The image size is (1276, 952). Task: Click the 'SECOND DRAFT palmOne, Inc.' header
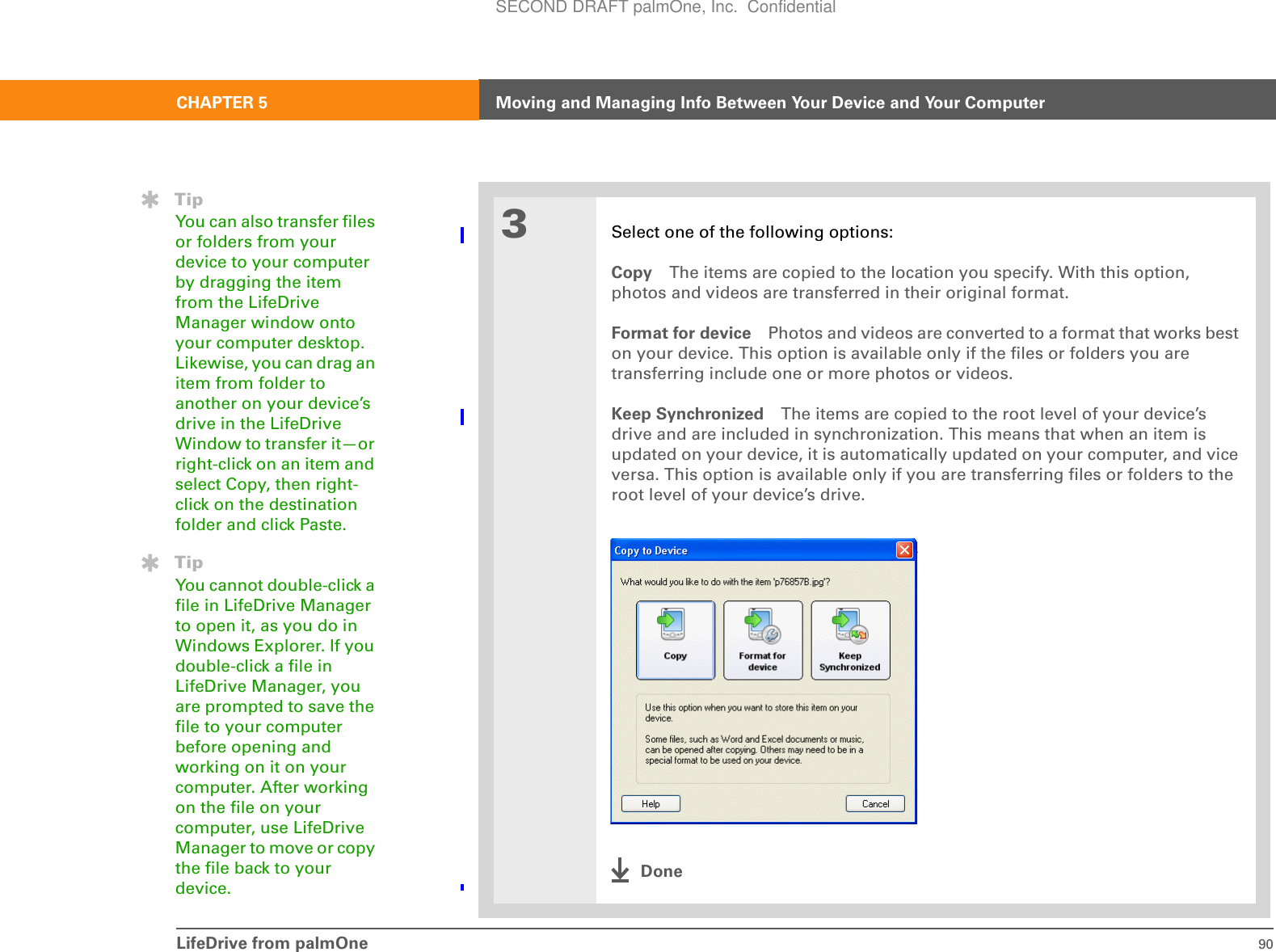665,7
